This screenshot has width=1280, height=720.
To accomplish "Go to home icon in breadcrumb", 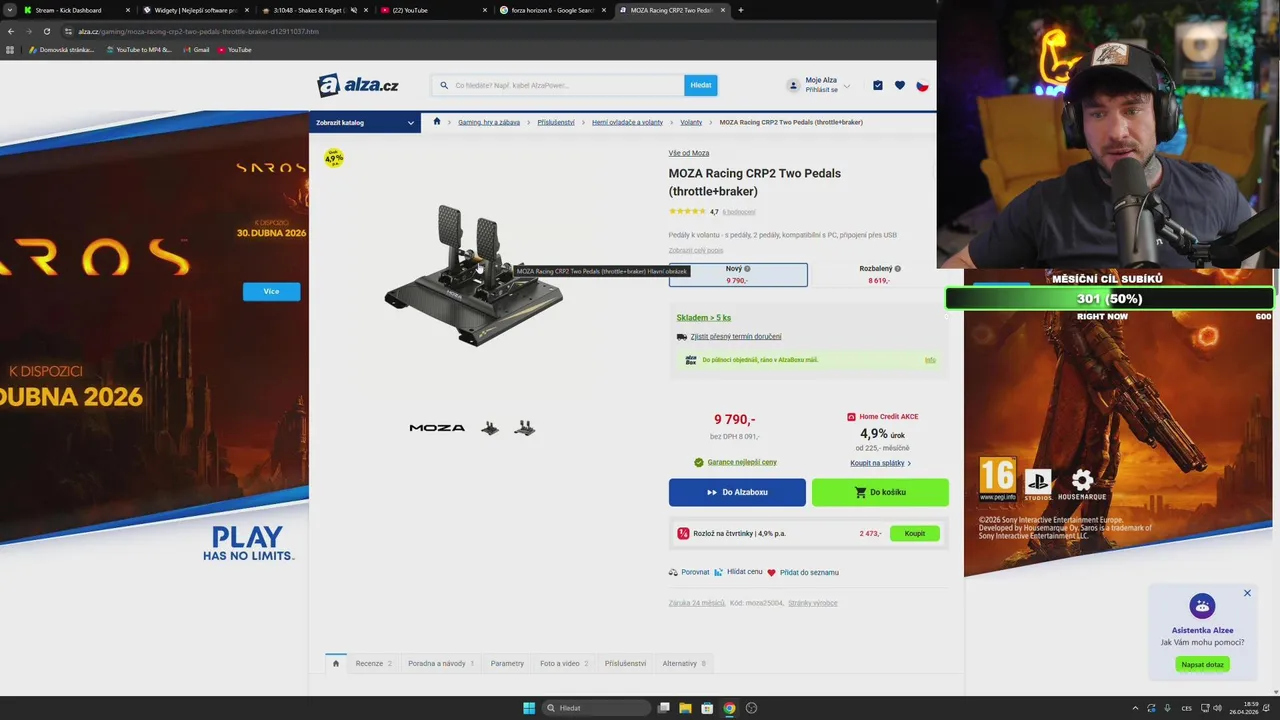I will (437, 122).
